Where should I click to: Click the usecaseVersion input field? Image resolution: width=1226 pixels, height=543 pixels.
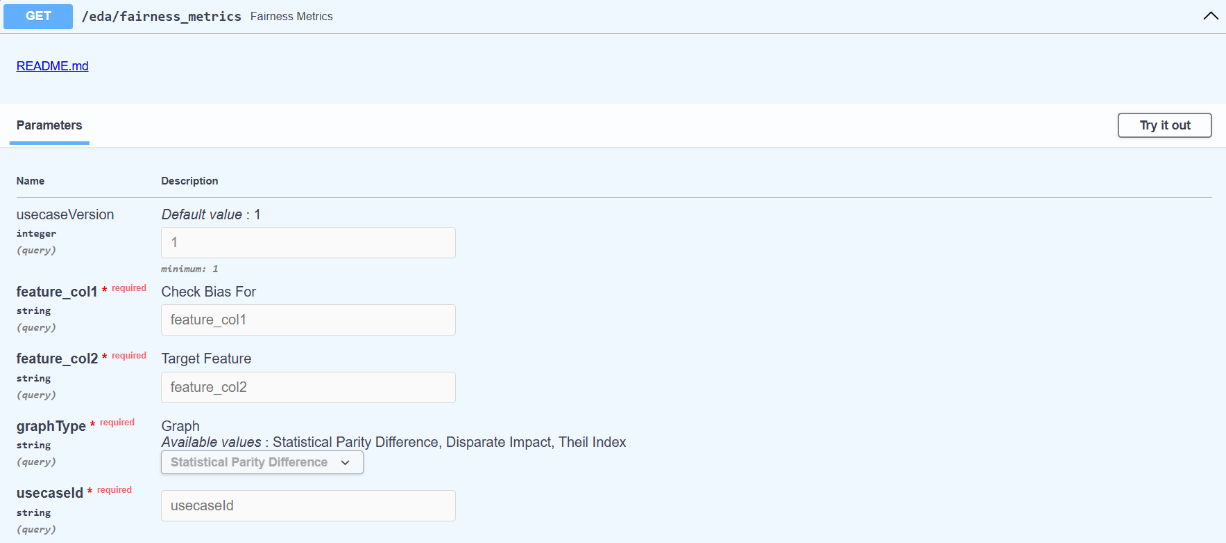[308, 243]
